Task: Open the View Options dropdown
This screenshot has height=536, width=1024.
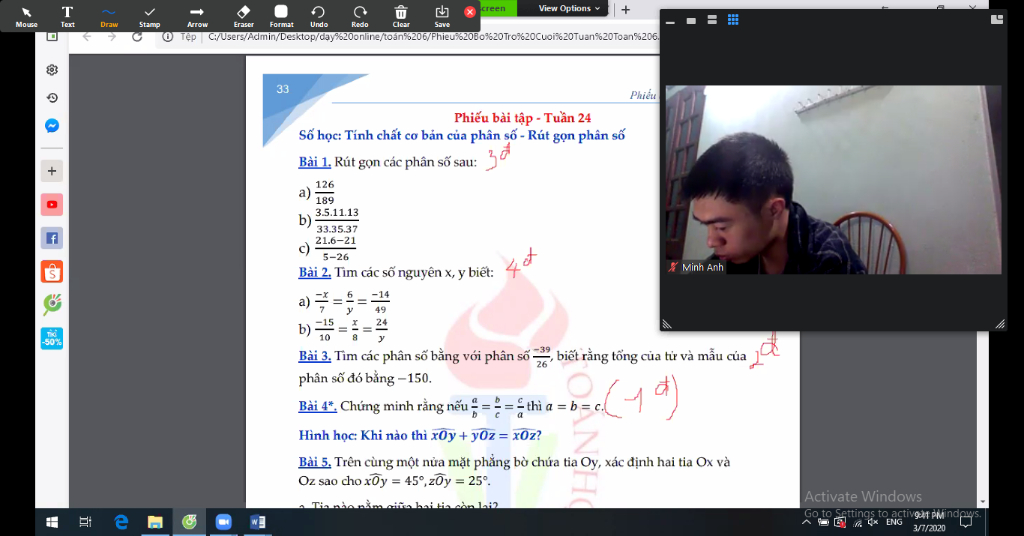Action: [569, 8]
